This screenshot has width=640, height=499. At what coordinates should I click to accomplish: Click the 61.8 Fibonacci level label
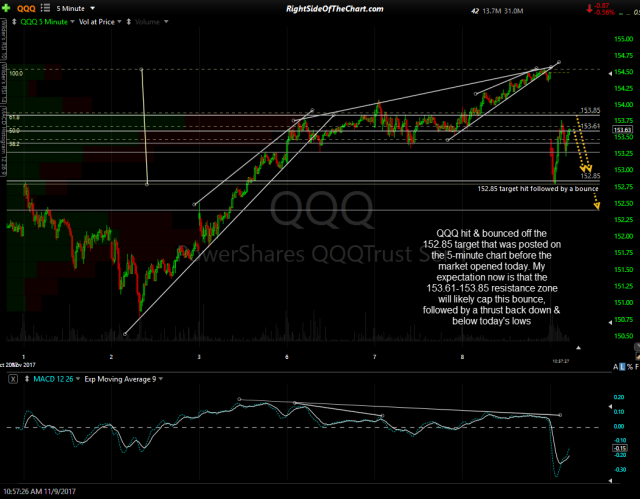point(14,117)
